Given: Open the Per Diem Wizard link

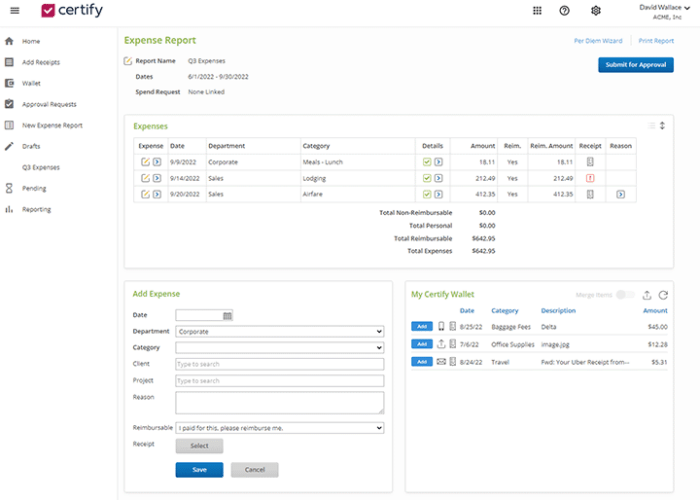Looking at the screenshot, I should 598,41.
